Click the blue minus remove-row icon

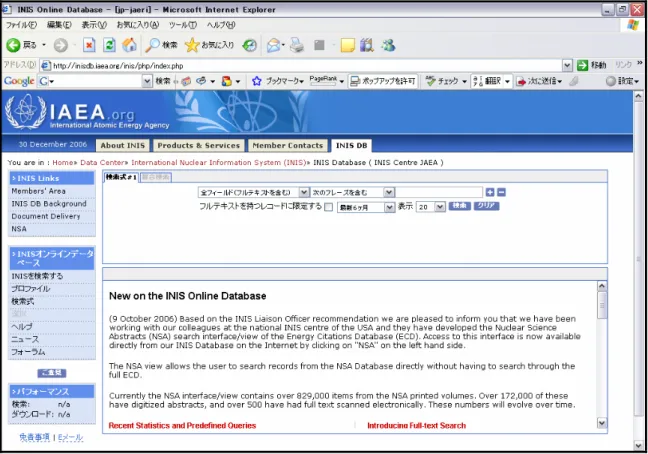click(x=501, y=192)
